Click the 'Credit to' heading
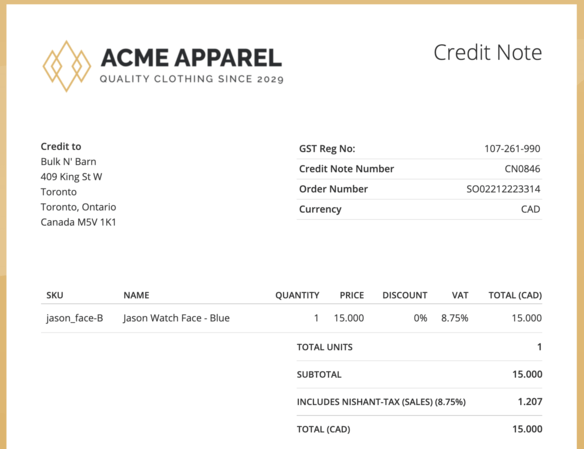The image size is (584, 449). point(61,146)
